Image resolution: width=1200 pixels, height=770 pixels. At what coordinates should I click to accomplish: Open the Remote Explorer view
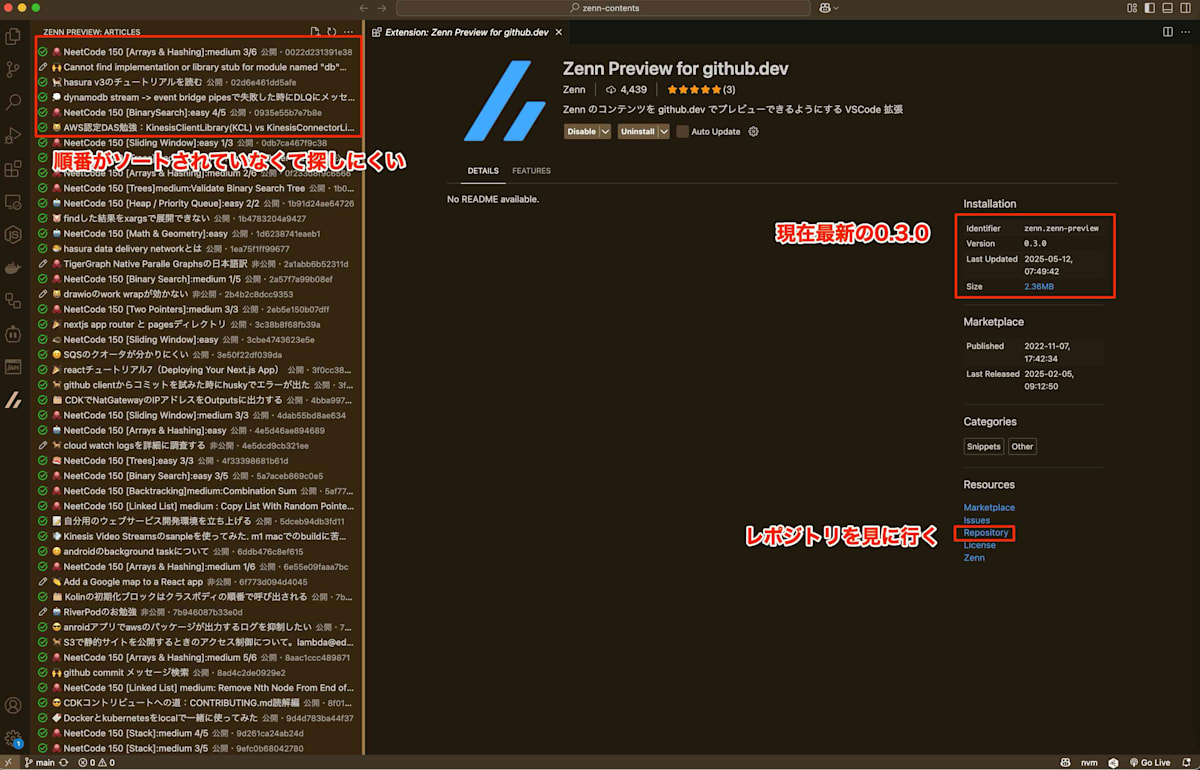(x=14, y=201)
